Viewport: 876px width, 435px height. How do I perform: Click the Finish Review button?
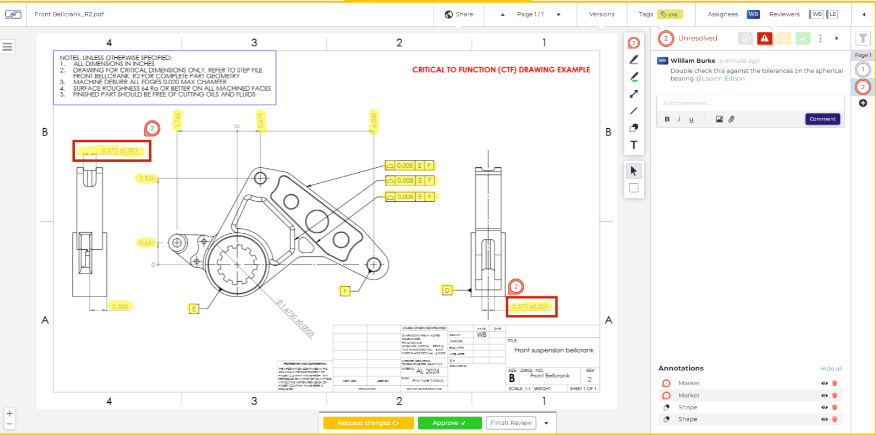[511, 423]
